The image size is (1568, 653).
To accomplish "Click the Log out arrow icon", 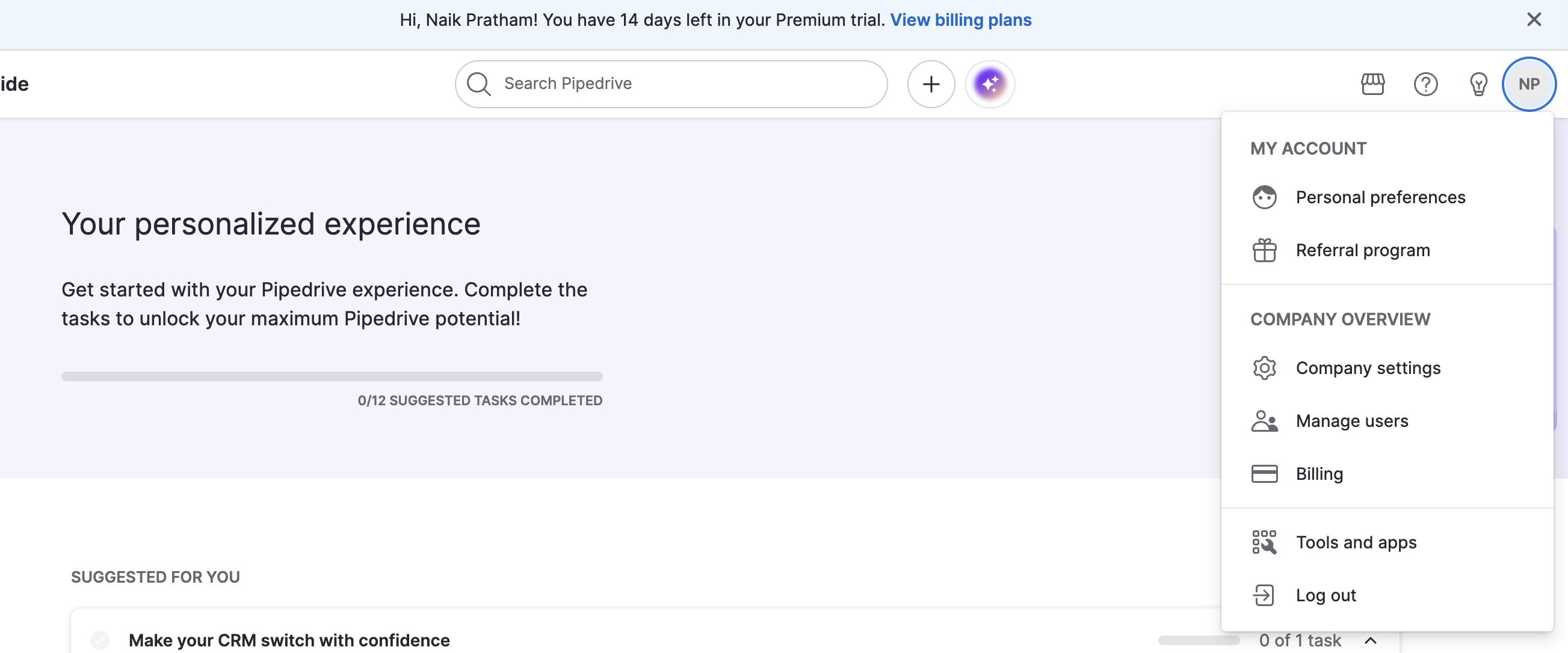I will click(x=1263, y=595).
